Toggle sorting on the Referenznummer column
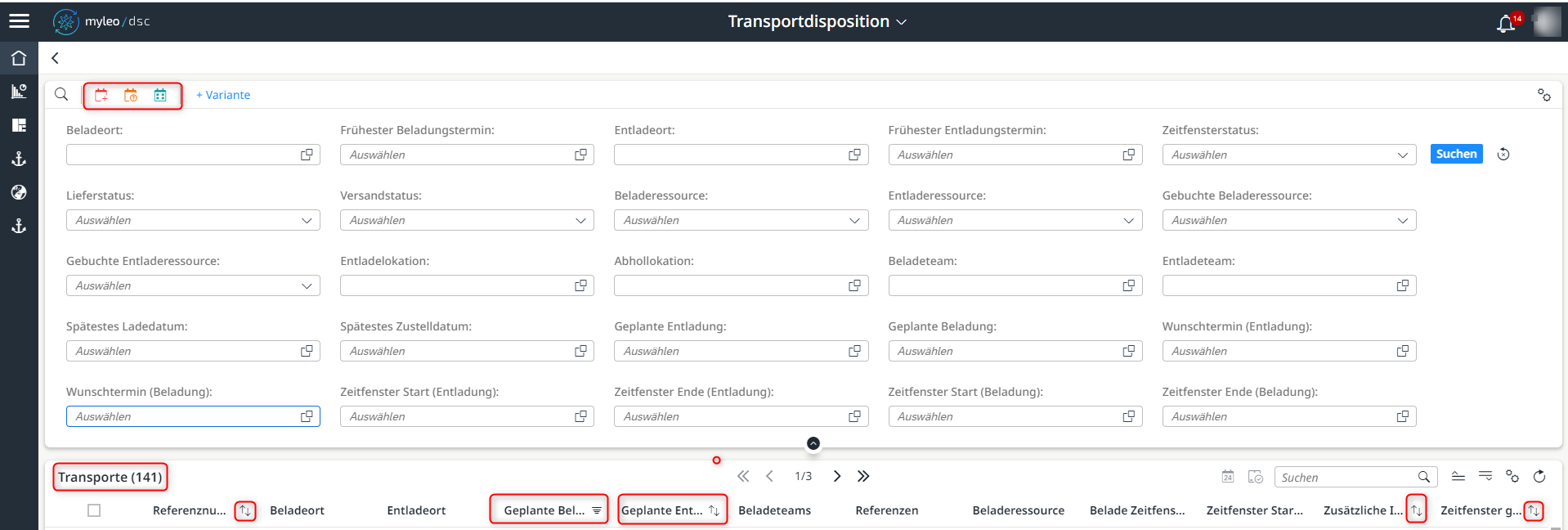Screen dimensions: 1568x530 tap(244, 510)
